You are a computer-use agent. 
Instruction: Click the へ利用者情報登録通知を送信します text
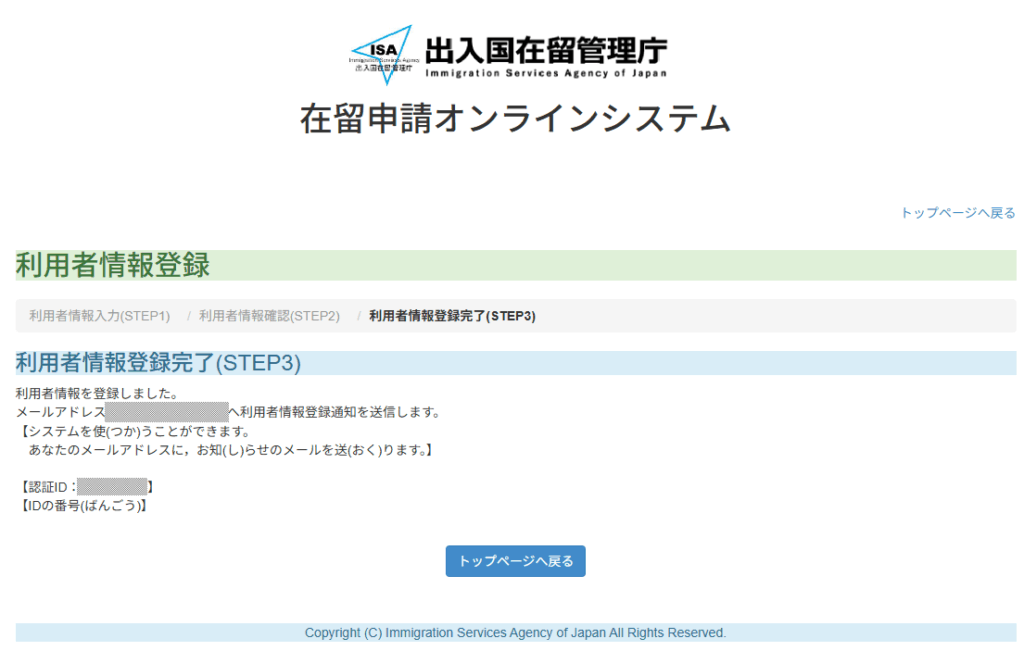334,412
